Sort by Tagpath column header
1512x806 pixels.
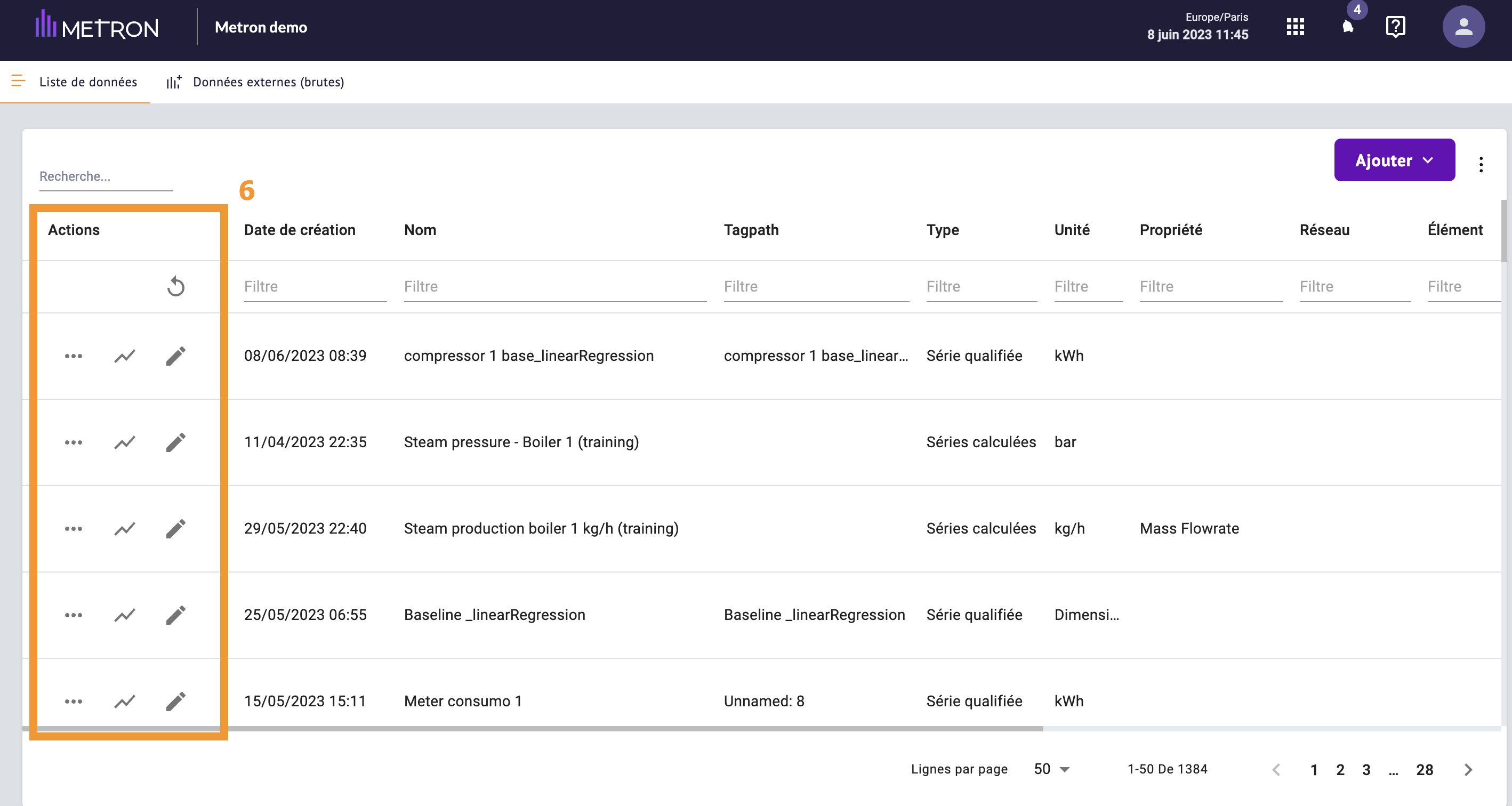(751, 230)
